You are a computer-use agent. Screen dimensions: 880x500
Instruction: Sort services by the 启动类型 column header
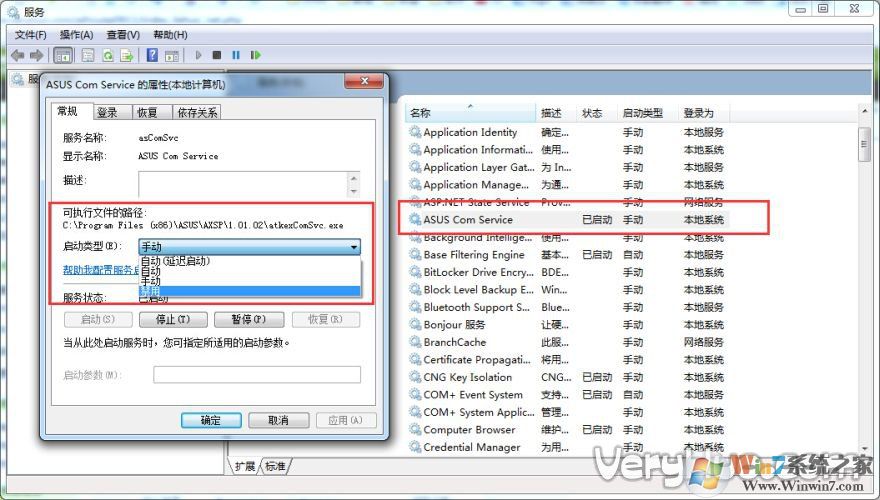pyautogui.click(x=647, y=113)
